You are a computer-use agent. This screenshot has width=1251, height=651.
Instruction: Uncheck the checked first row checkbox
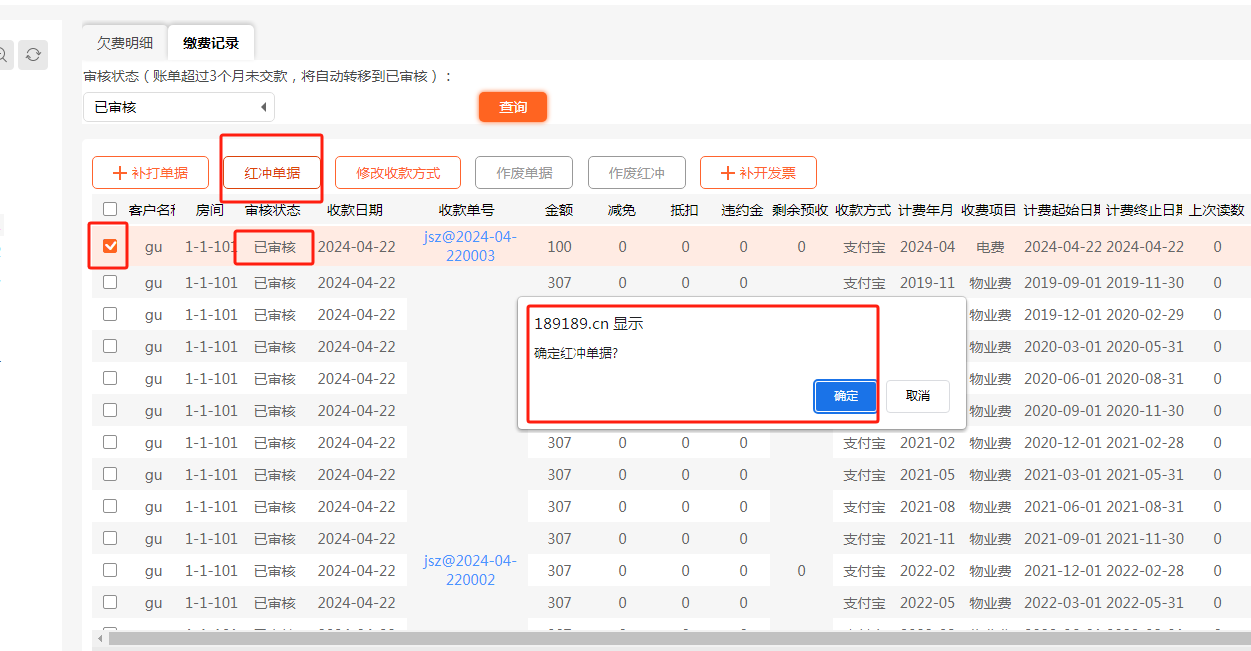pos(110,246)
